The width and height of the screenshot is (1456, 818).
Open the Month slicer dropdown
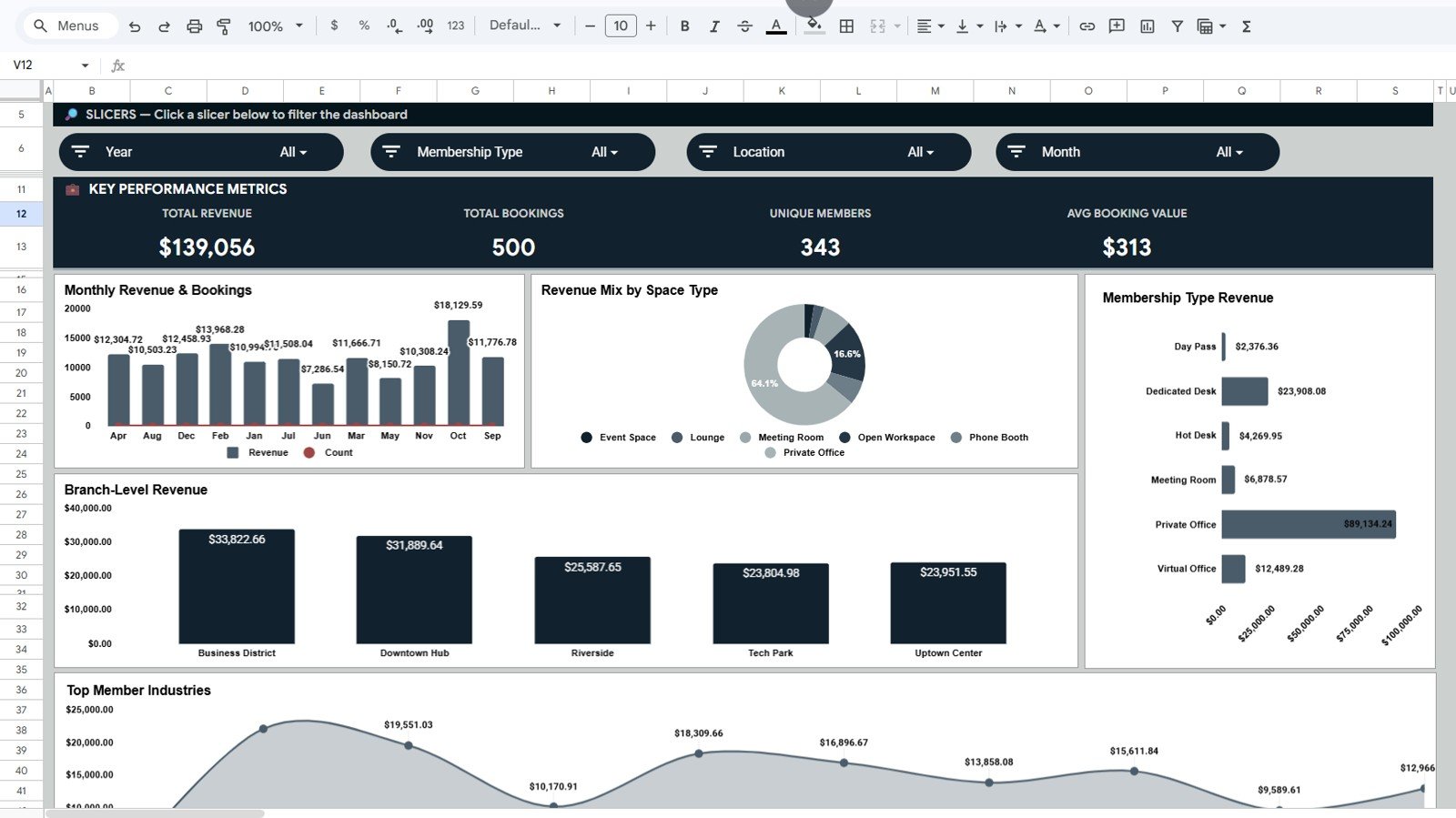(x=1228, y=152)
